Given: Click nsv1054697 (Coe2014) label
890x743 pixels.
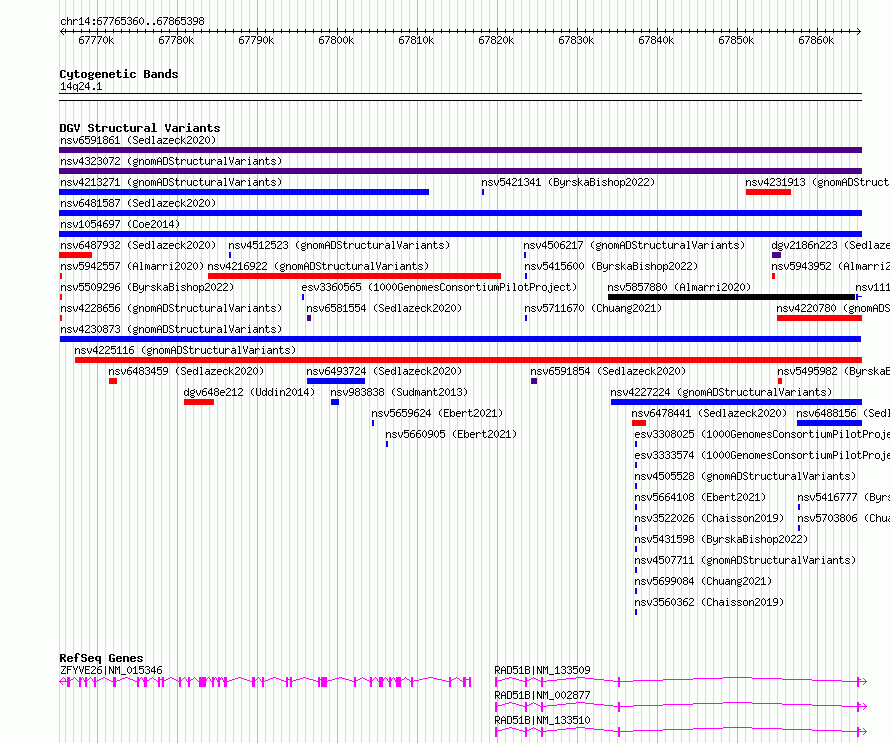Looking at the screenshot, I should point(120,224).
